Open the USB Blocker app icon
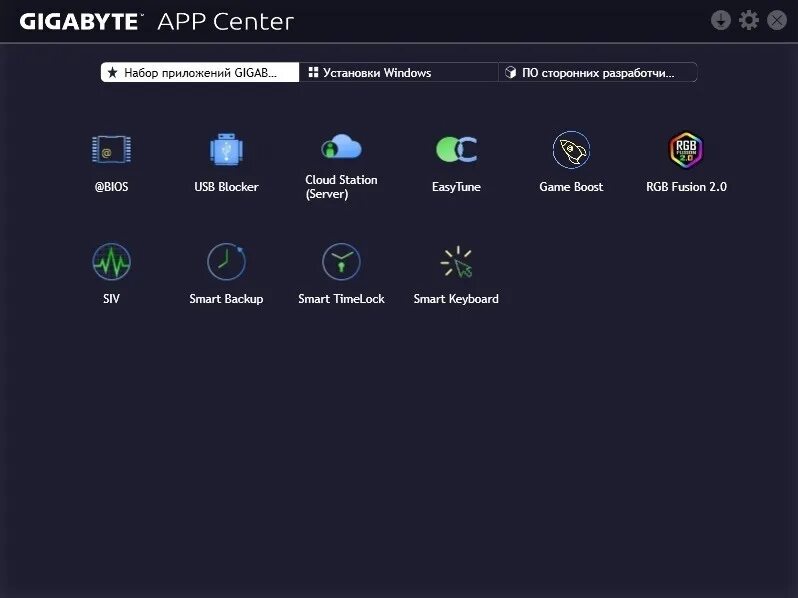798x598 pixels. [226, 149]
